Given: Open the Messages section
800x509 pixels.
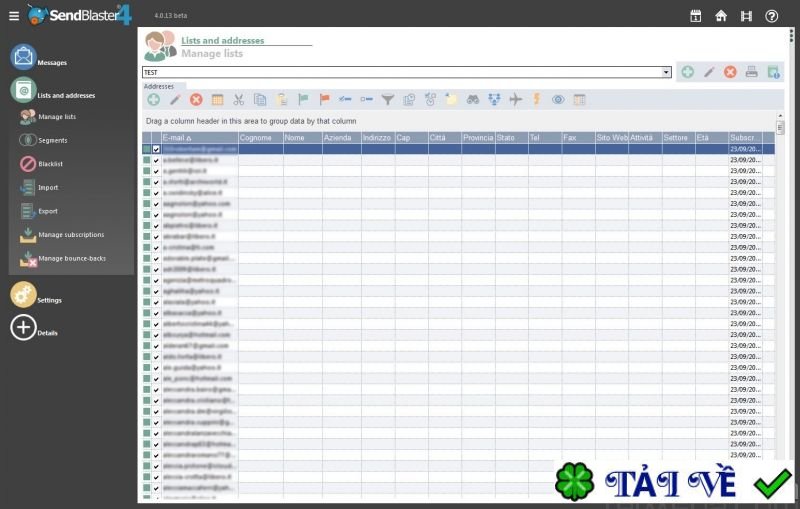Looking at the screenshot, I should [39, 57].
